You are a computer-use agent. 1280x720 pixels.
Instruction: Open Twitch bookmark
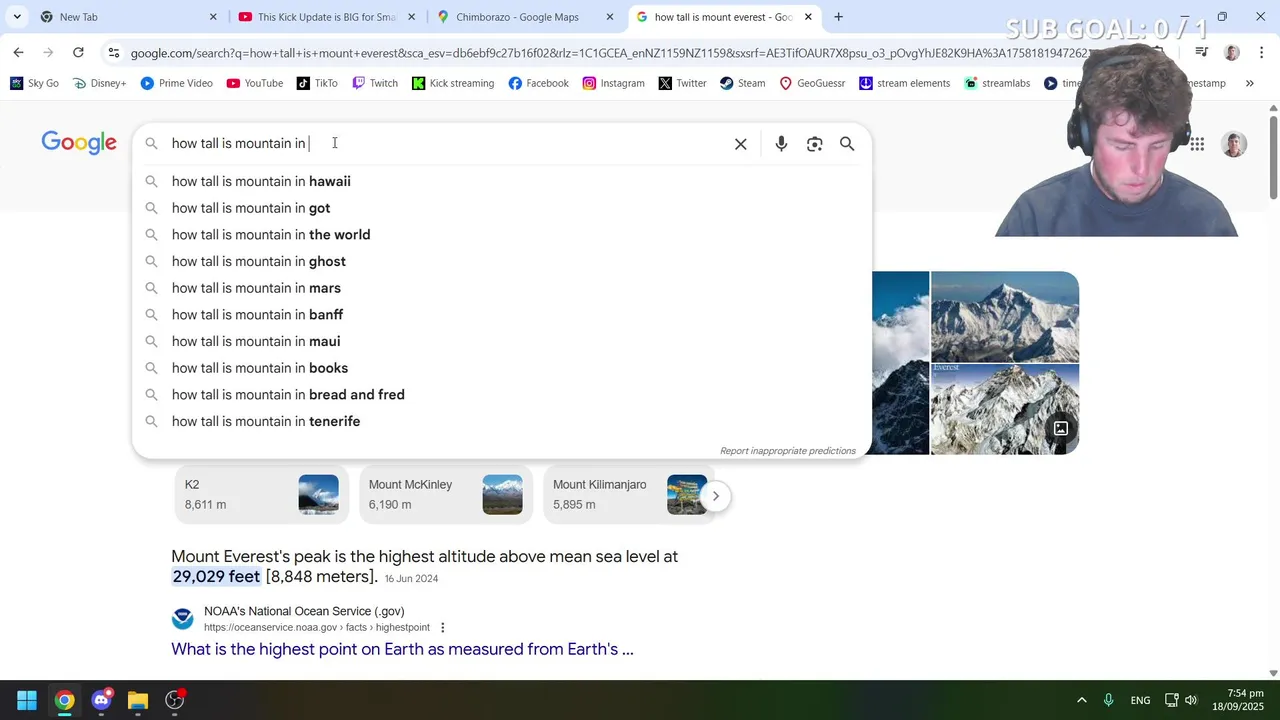coord(375,83)
